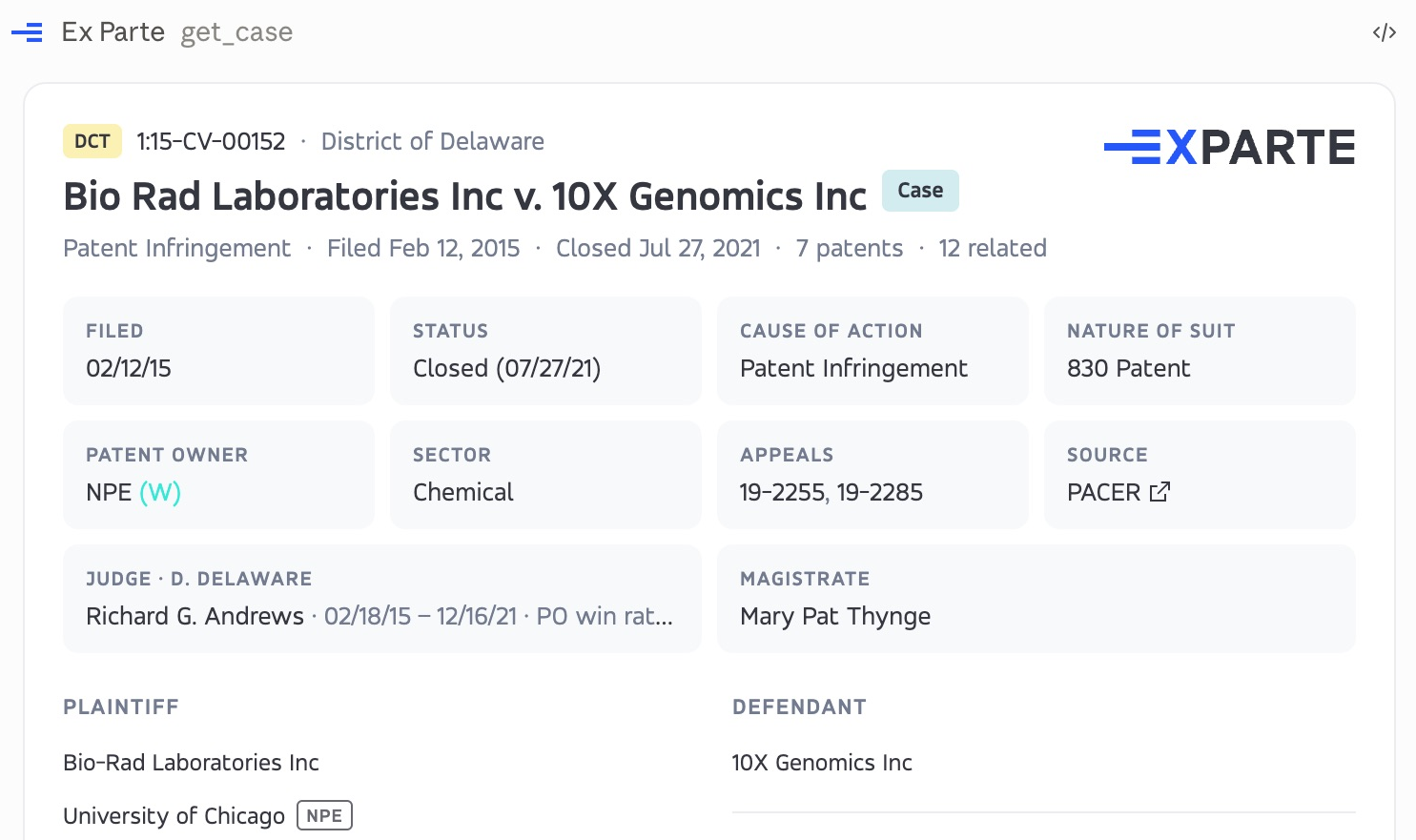Viewport: 1416px width, 840px height.
Task: Click the Sector Chemical card
Action: 545,475
